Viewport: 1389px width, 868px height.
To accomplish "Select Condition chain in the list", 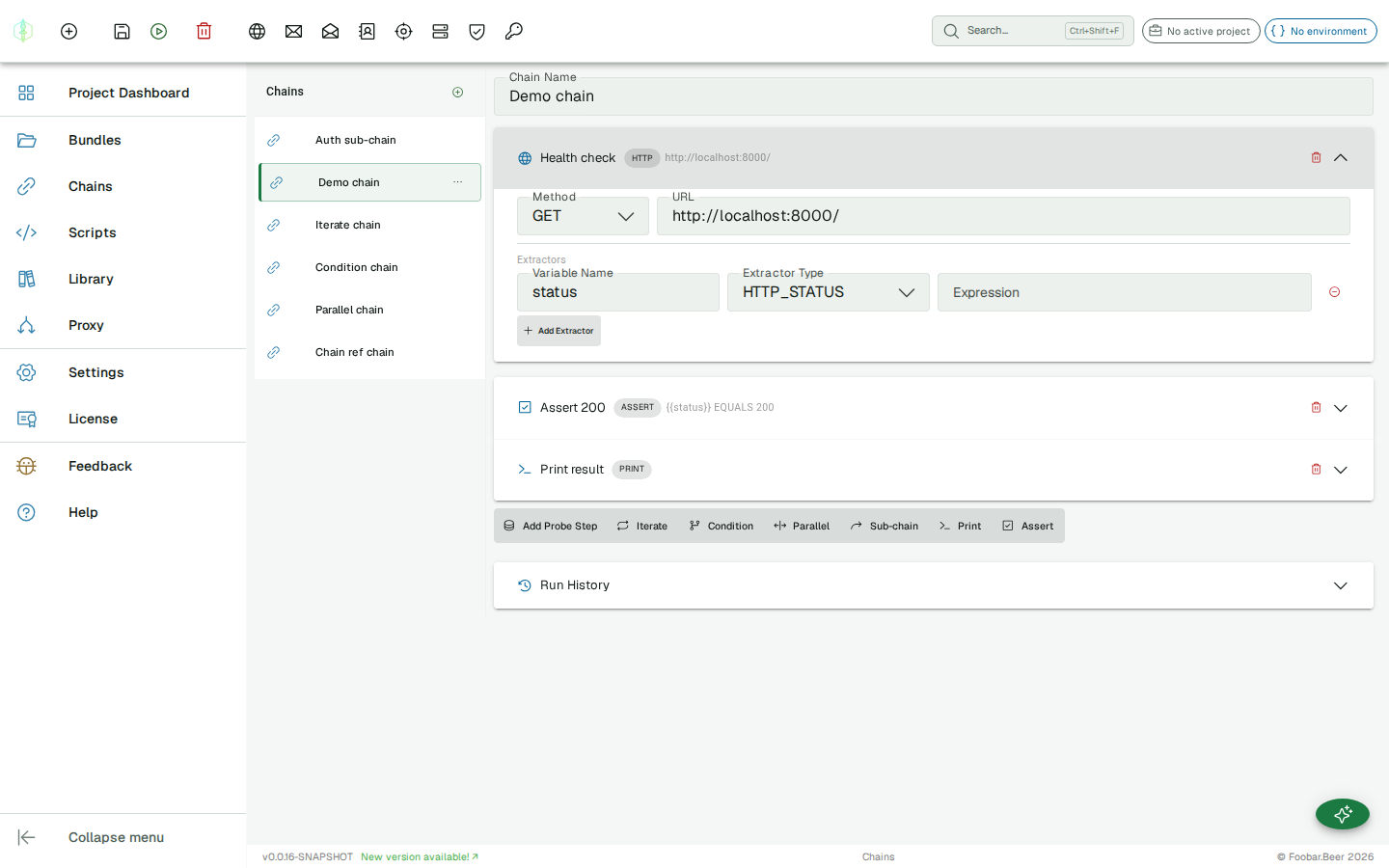I will [x=369, y=267].
